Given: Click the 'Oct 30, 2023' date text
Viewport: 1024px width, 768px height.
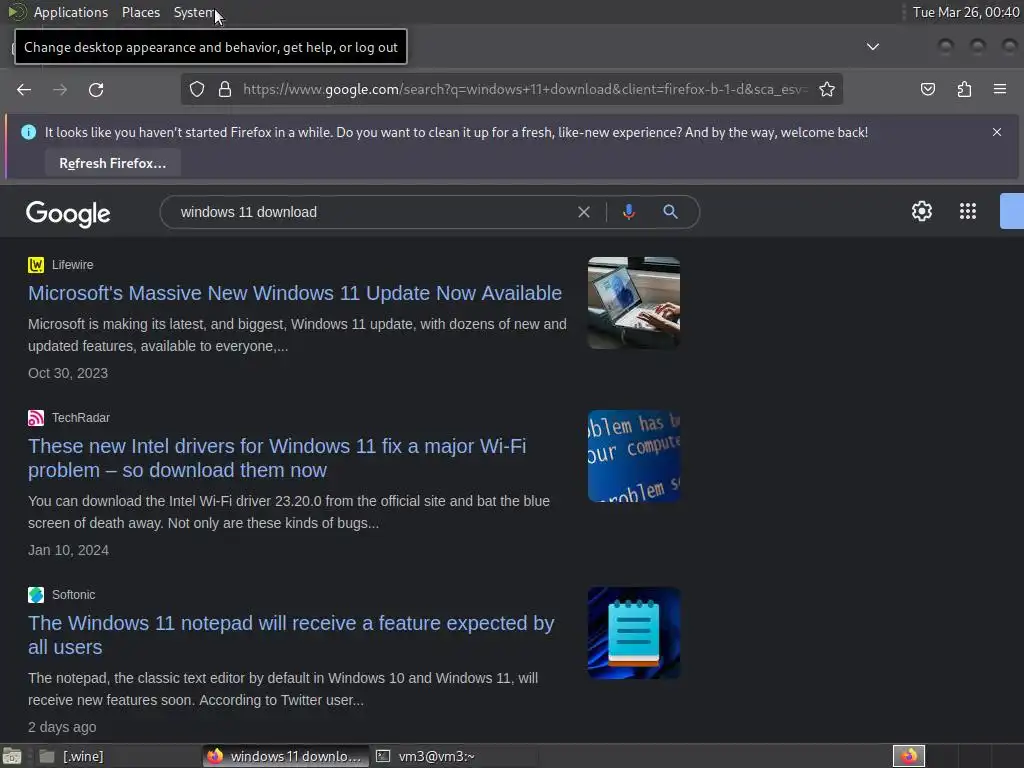Looking at the screenshot, I should click(68, 373).
